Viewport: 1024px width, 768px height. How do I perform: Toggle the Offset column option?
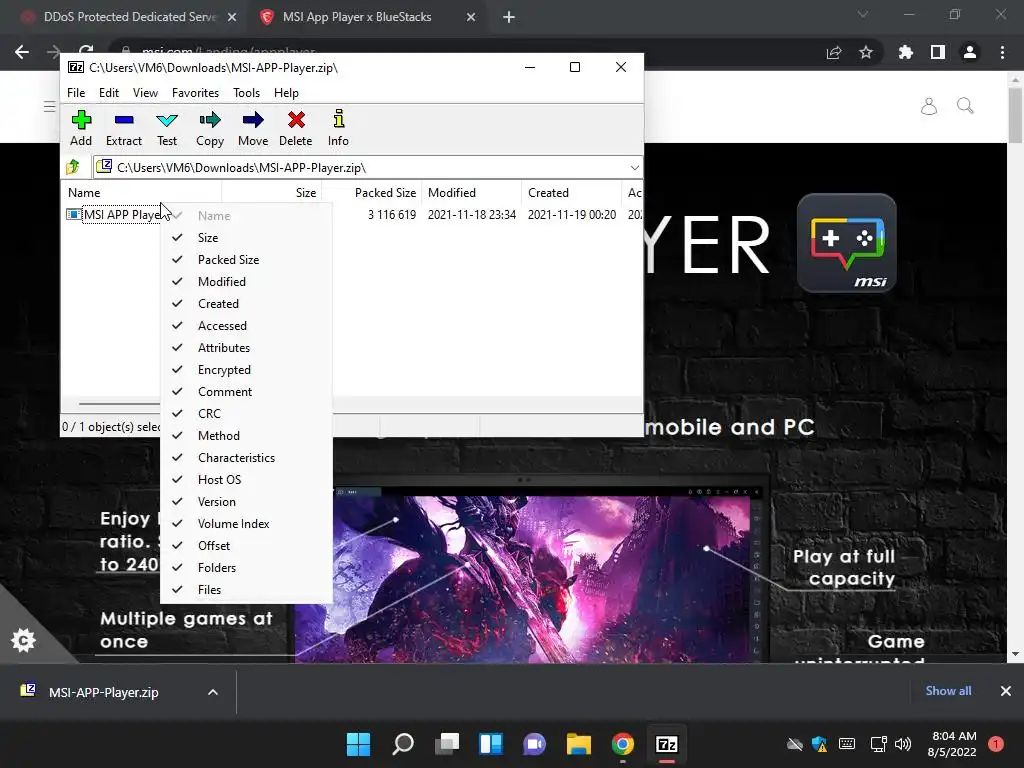(x=246, y=545)
